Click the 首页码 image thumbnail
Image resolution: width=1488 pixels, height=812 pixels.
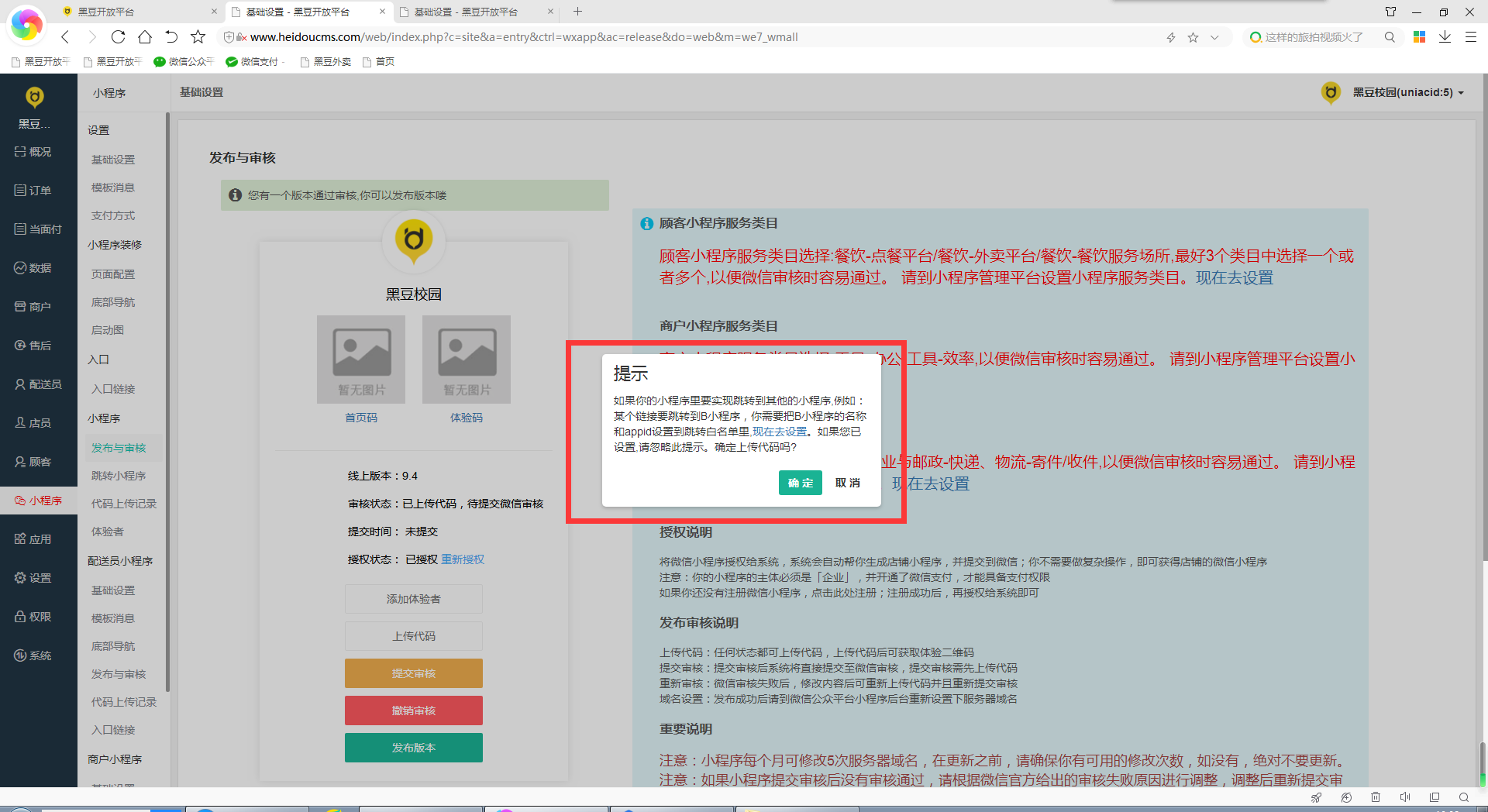tap(361, 360)
